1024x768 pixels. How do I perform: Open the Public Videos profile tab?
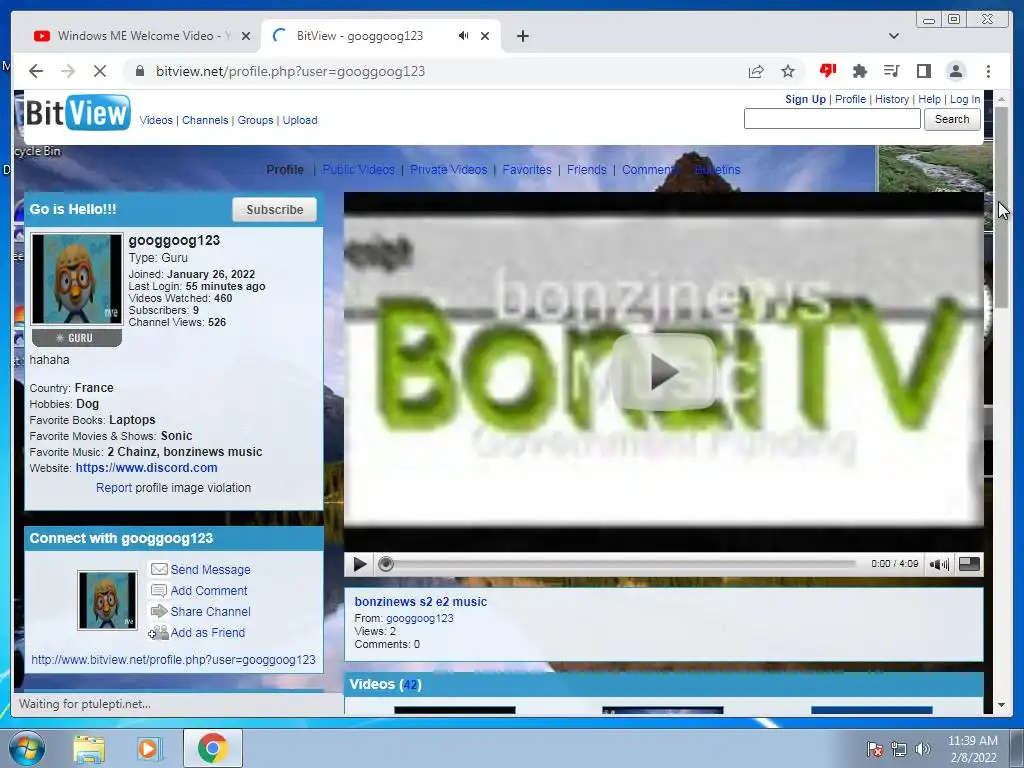tap(359, 170)
